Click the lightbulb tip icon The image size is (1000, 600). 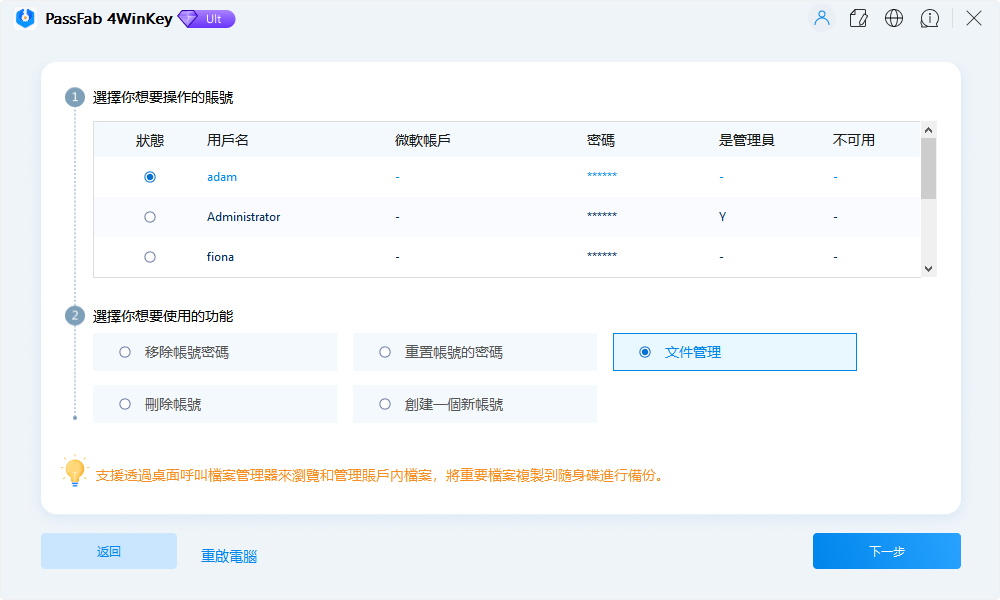[74, 471]
